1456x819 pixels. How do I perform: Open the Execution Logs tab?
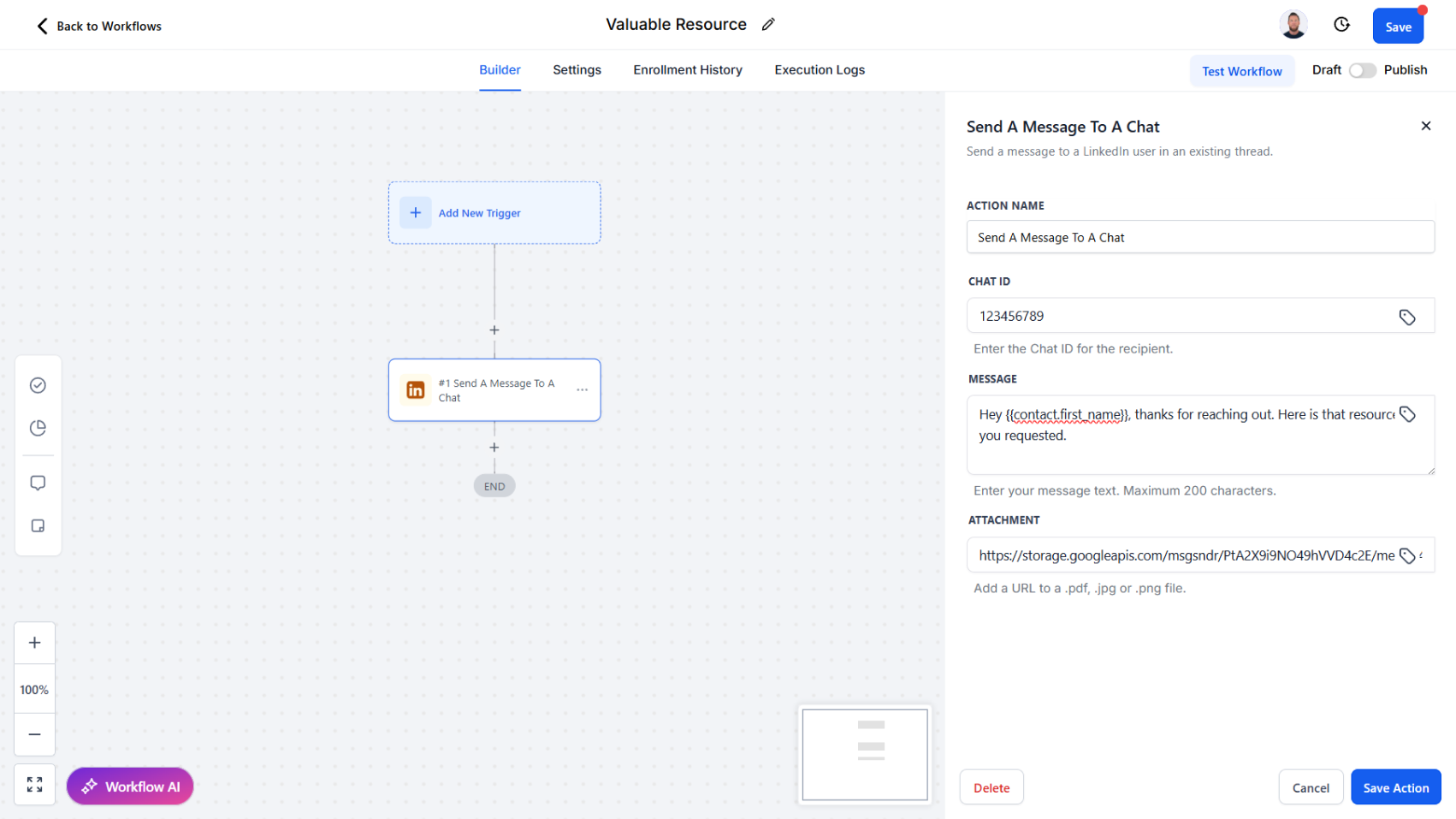coord(819,70)
